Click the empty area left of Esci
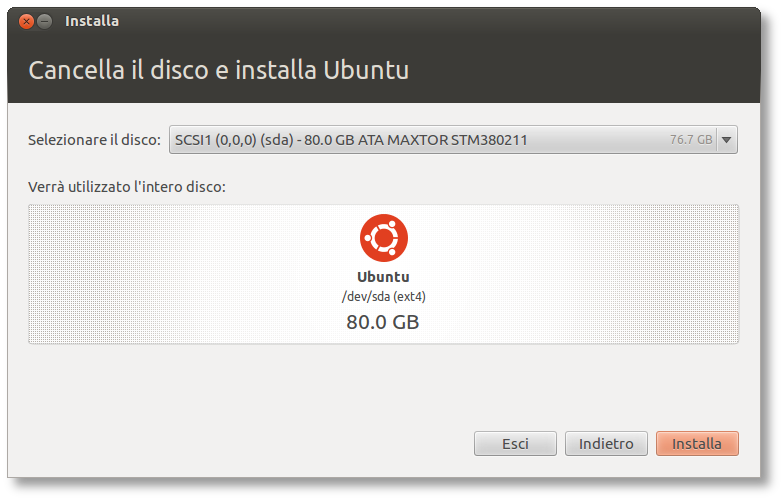The height and width of the screenshot is (501, 784). 250,443
